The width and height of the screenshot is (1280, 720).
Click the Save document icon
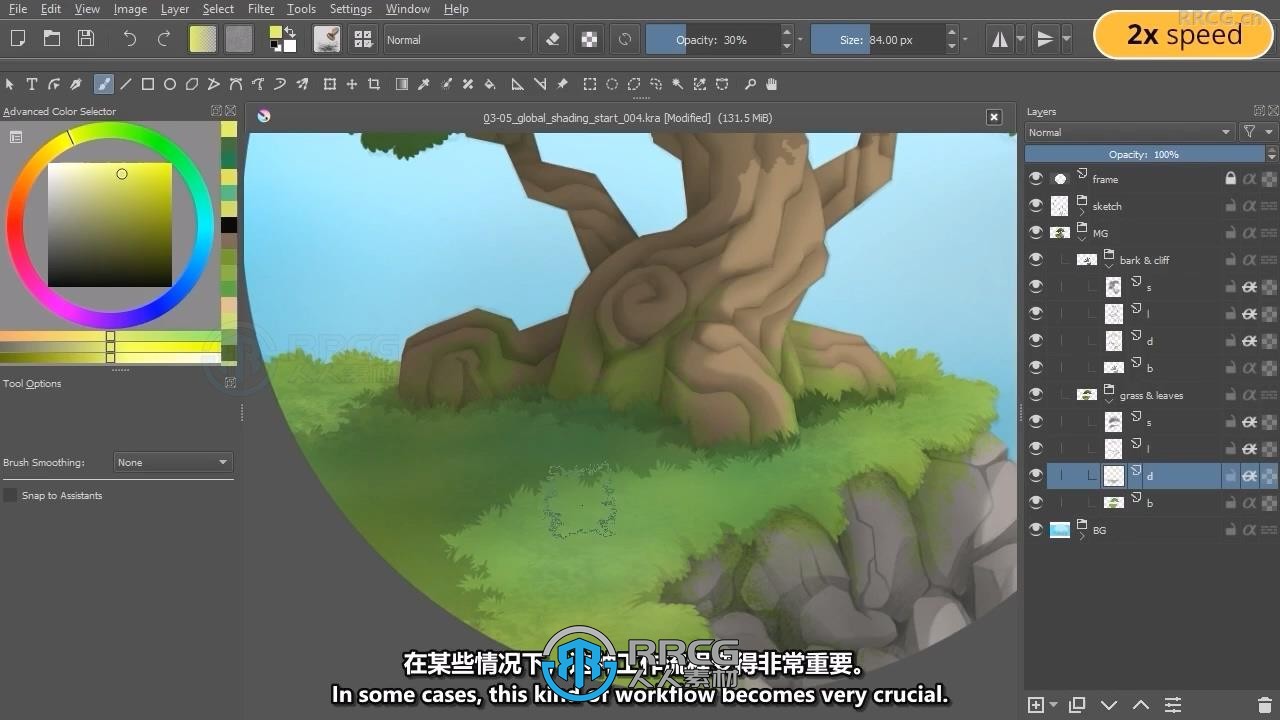86,39
